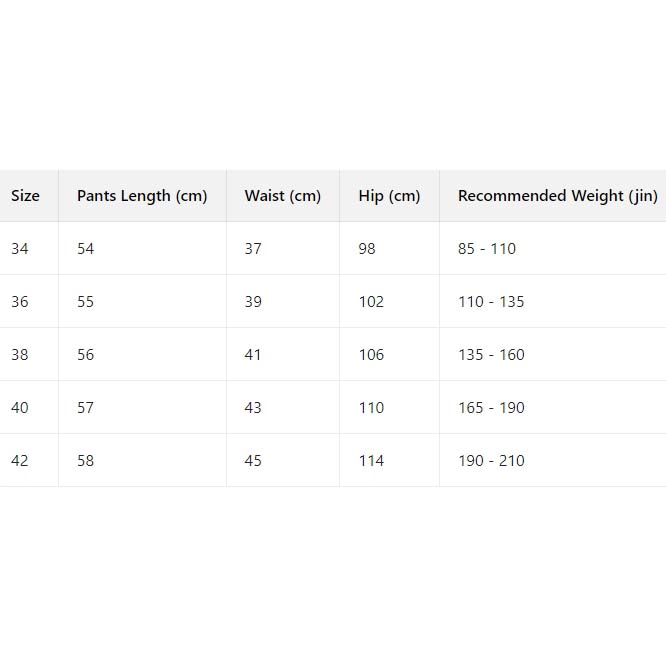666x666 pixels.
Task: Click waist value 37
Action: point(253,249)
